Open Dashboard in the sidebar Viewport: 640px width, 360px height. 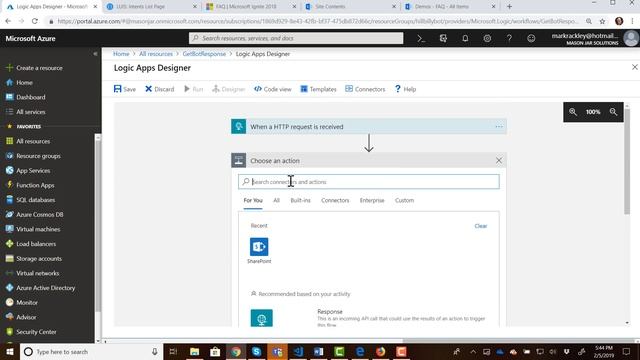tap(26, 97)
